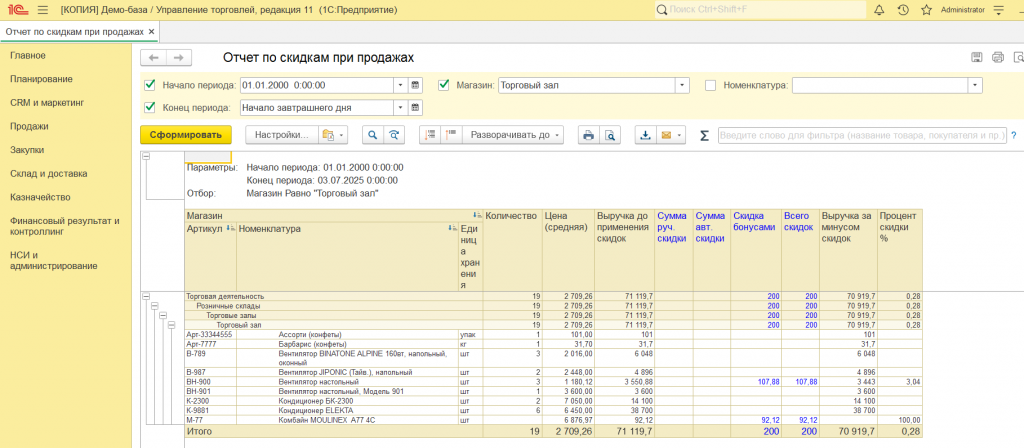Click the find next magnifier icon
This screenshot has width=1024, height=448.
(393, 135)
